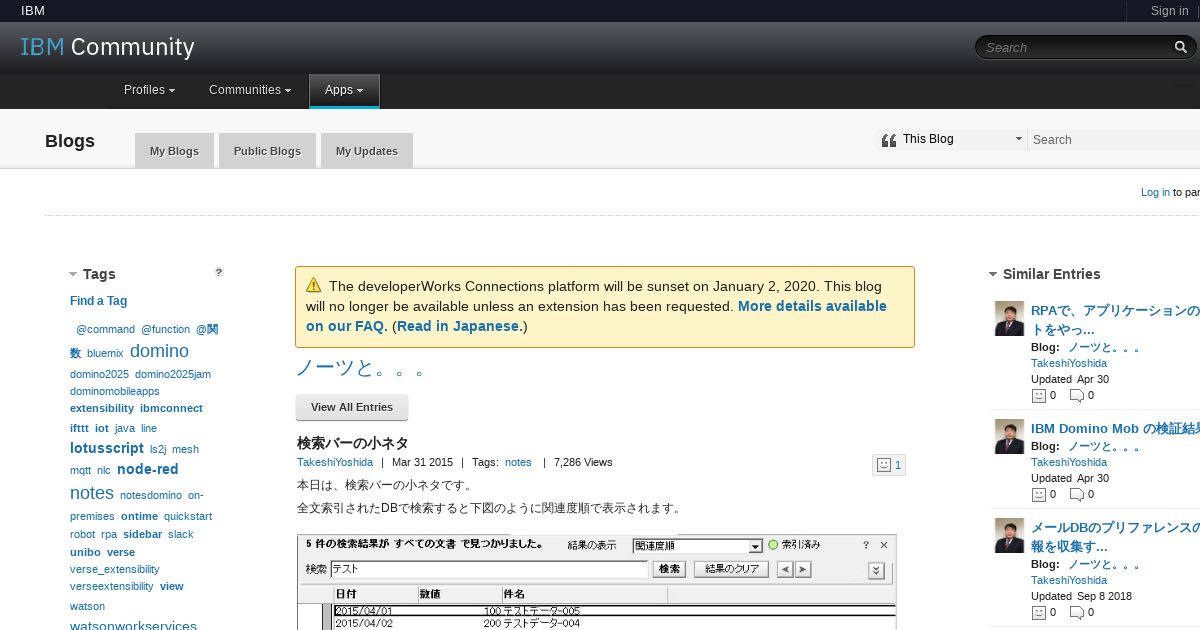This screenshot has width=1200, height=630.
Task: Click the quote icon beside This Blog
Action: click(x=888, y=140)
